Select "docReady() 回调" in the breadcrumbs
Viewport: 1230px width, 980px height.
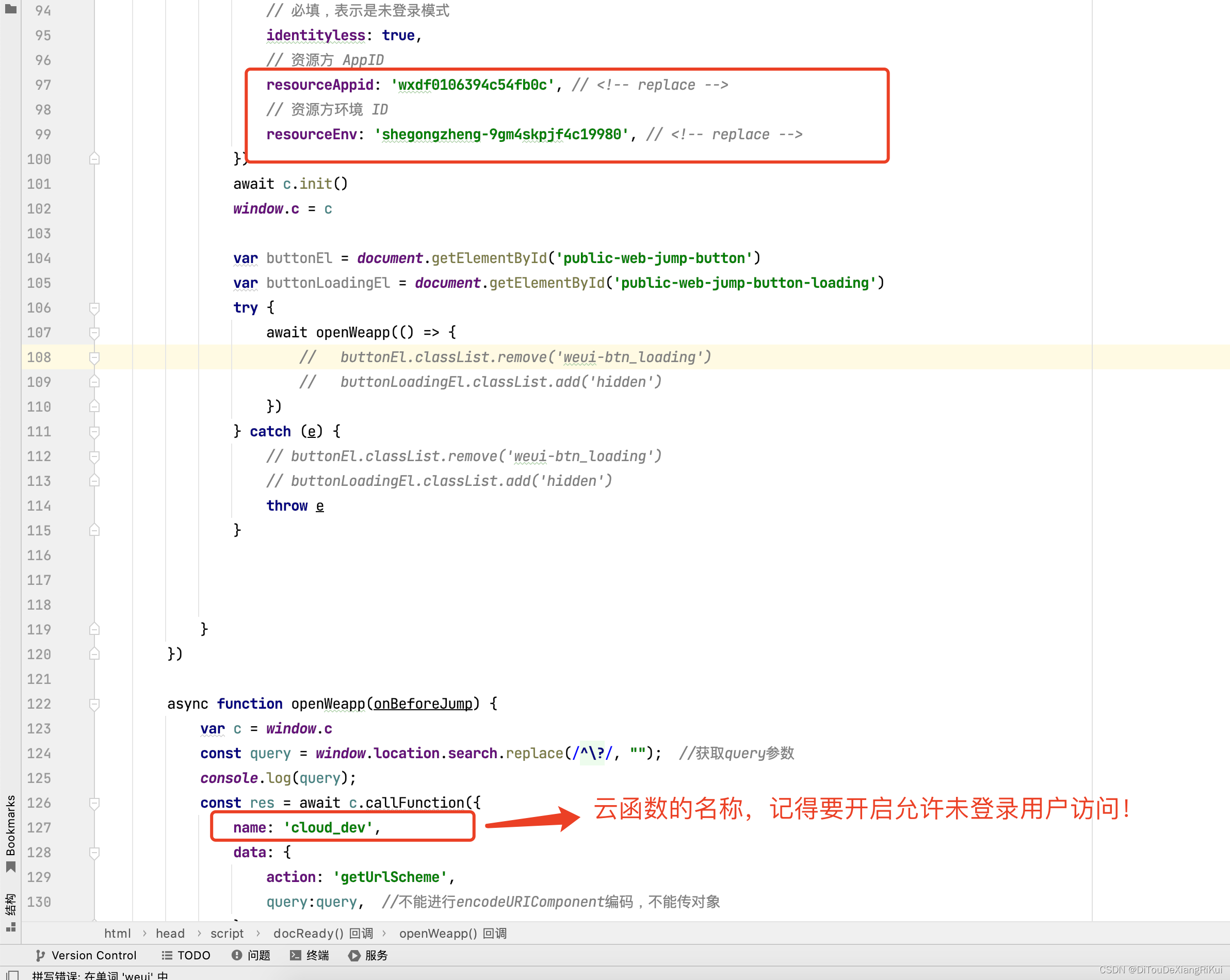pos(323,933)
